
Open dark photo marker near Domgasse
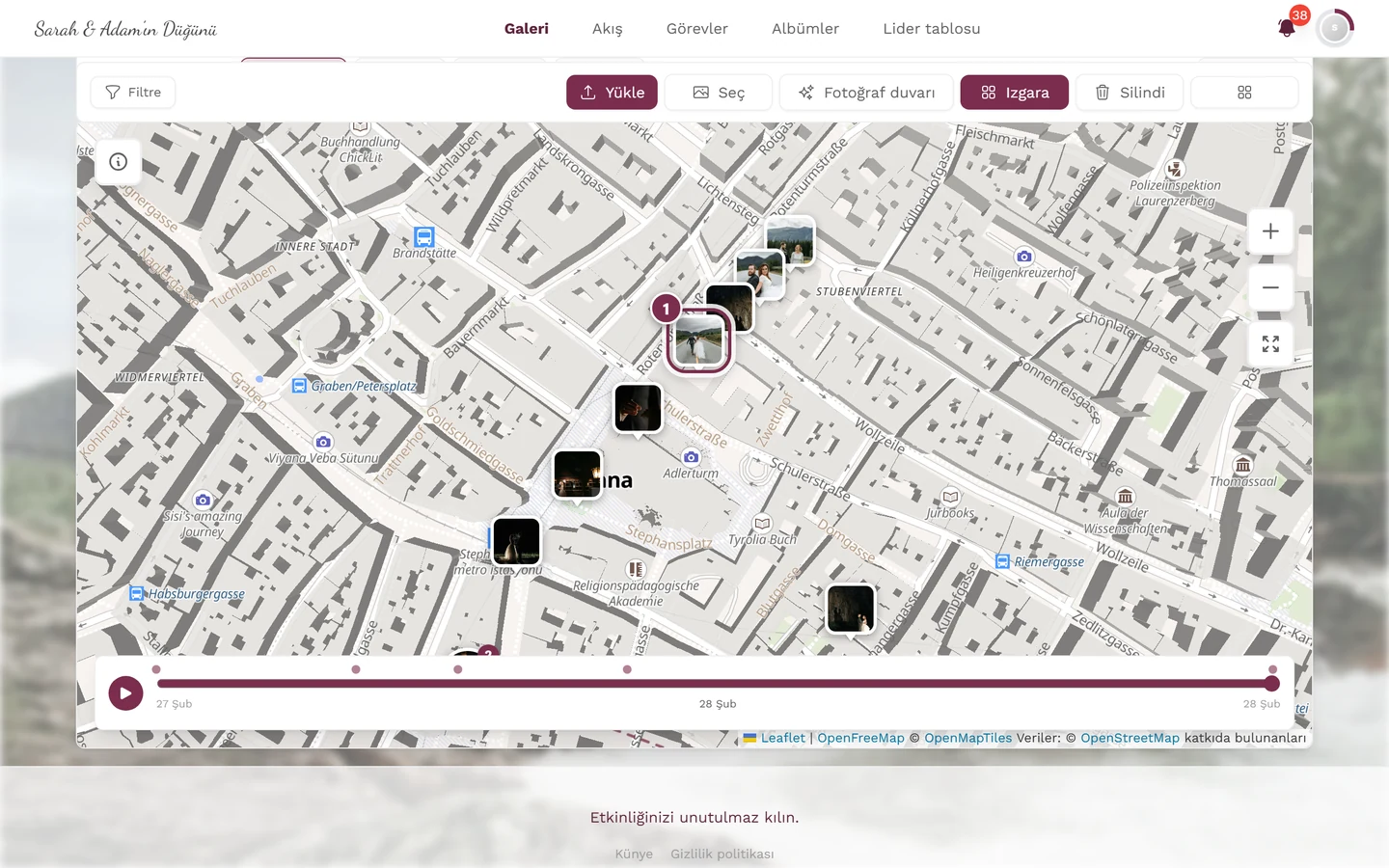(851, 609)
